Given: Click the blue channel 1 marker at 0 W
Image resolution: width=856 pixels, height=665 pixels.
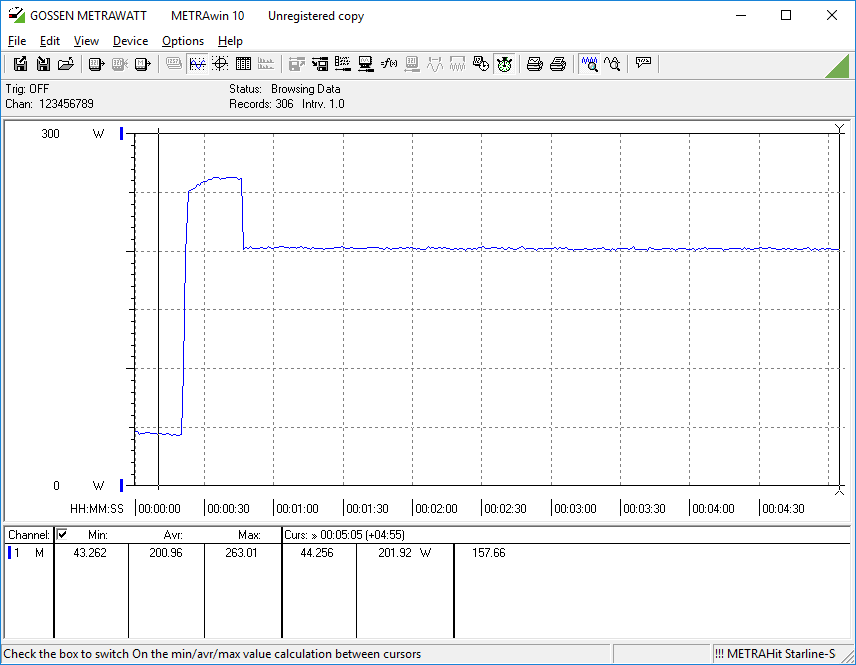Looking at the screenshot, I should (x=122, y=485).
